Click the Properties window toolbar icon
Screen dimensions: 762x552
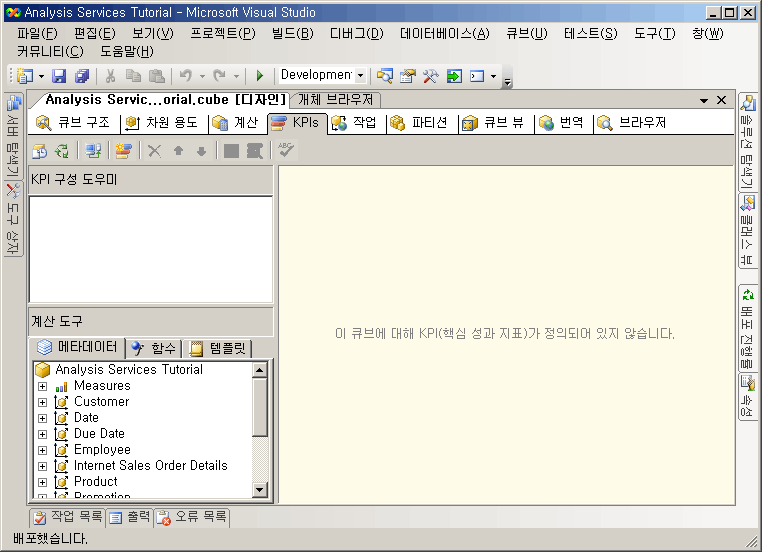click(408, 76)
